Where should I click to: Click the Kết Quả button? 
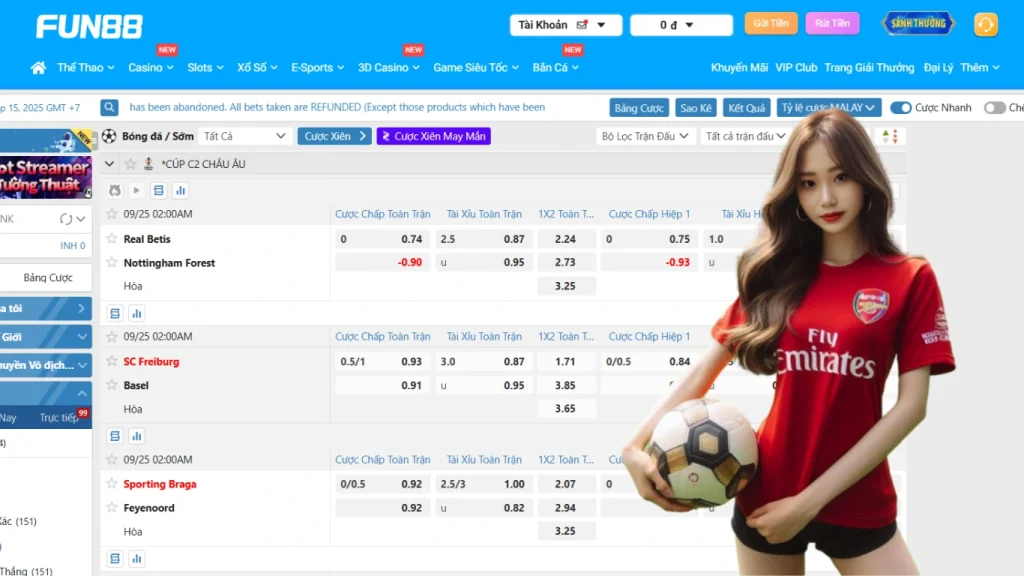tap(746, 108)
